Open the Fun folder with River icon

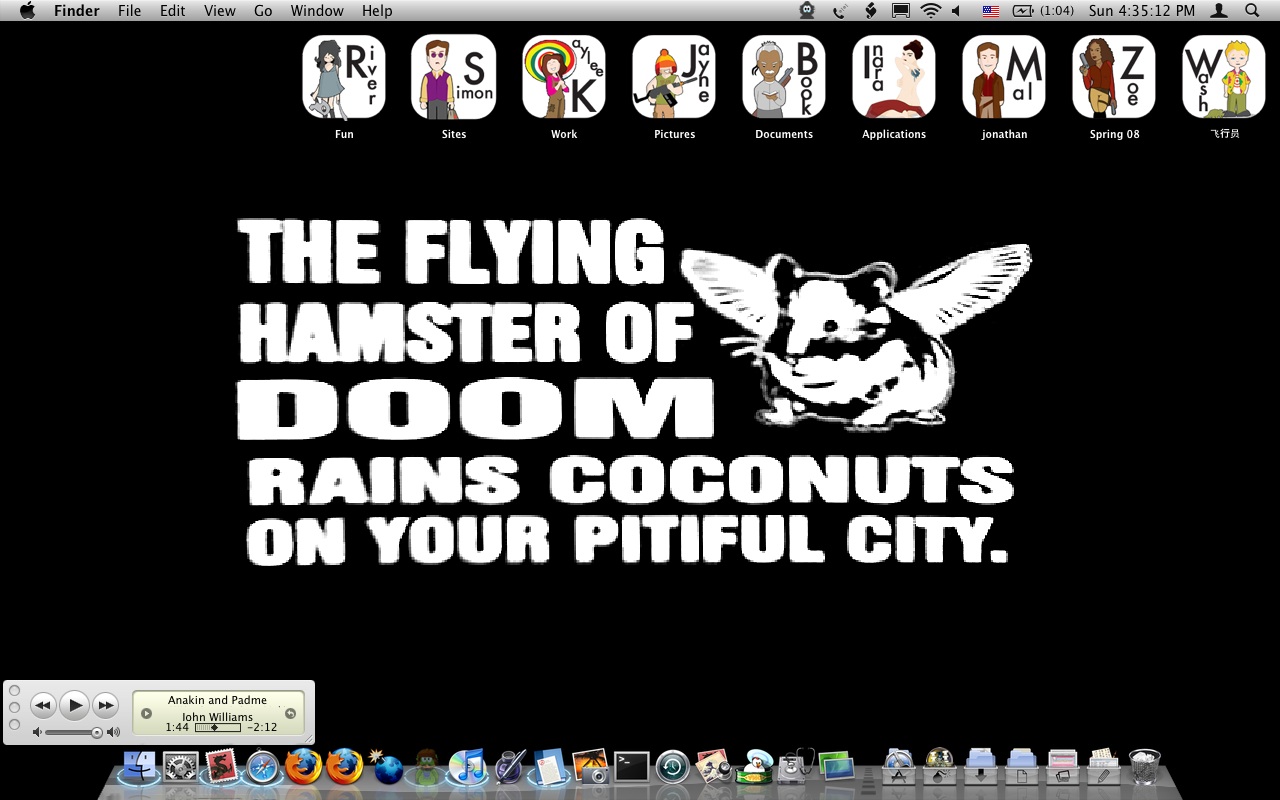(344, 78)
